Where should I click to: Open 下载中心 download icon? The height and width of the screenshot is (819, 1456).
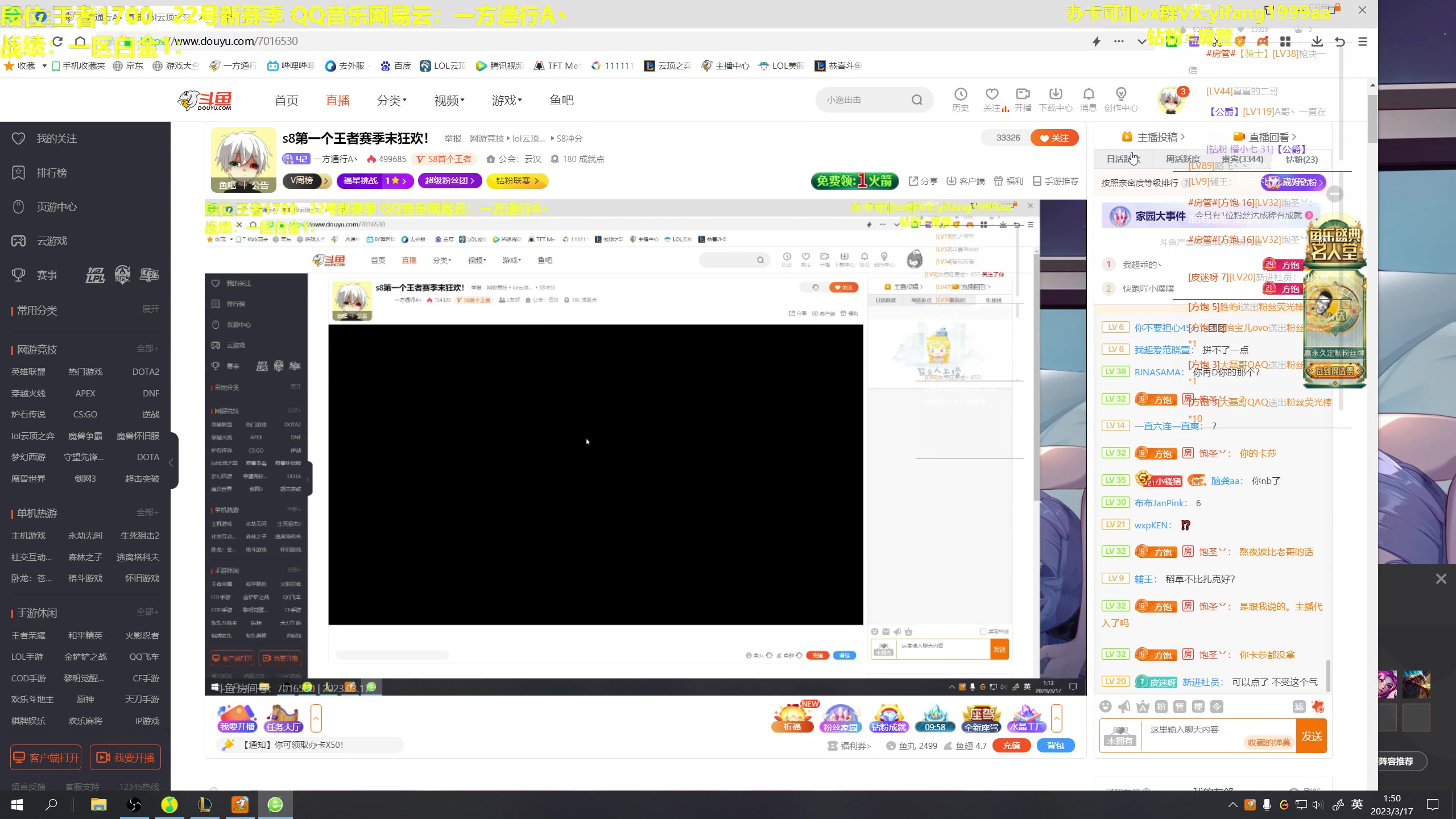pos(1056,100)
